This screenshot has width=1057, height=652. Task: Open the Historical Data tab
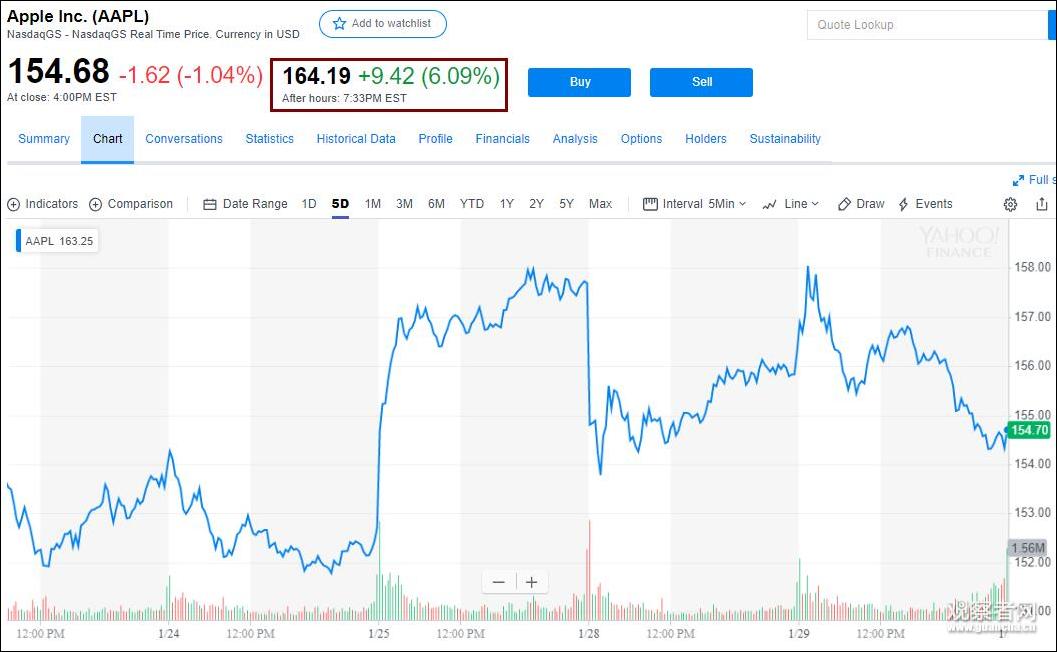tap(356, 139)
